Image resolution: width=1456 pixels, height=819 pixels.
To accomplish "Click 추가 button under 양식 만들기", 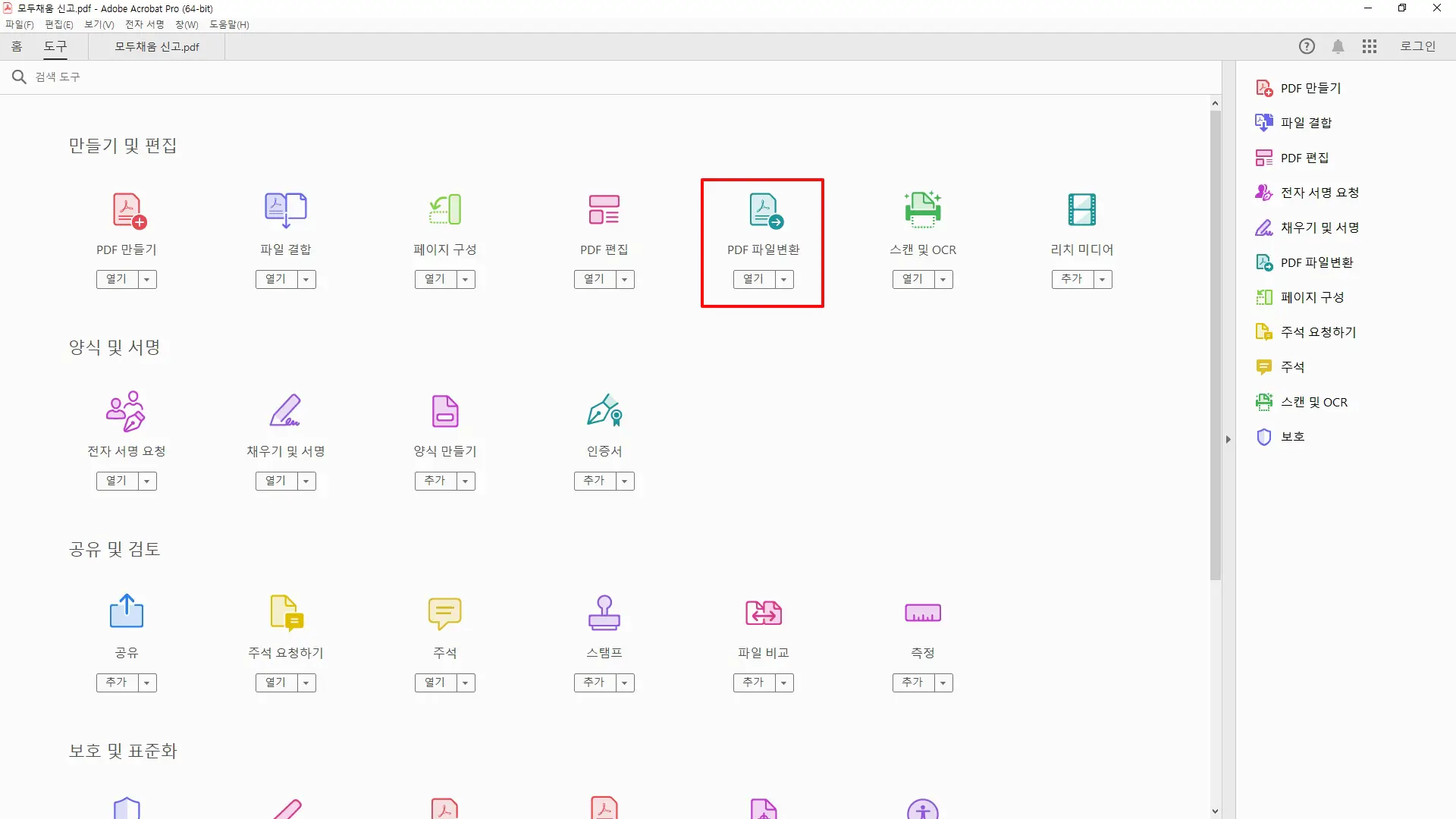I will (x=435, y=482).
